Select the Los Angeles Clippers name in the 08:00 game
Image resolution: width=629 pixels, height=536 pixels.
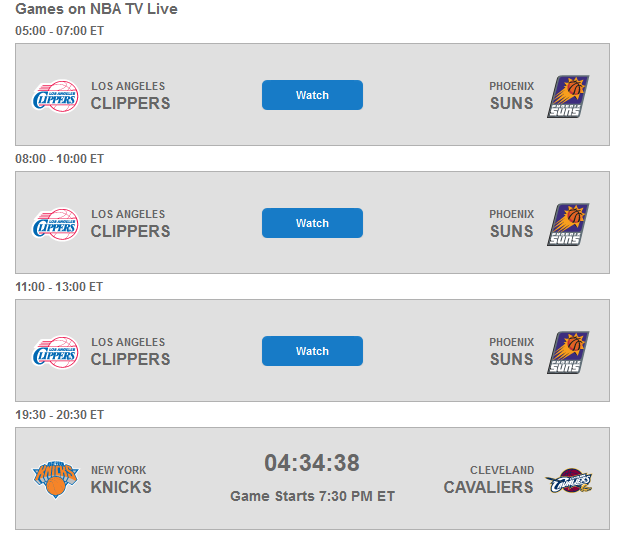[x=130, y=223]
